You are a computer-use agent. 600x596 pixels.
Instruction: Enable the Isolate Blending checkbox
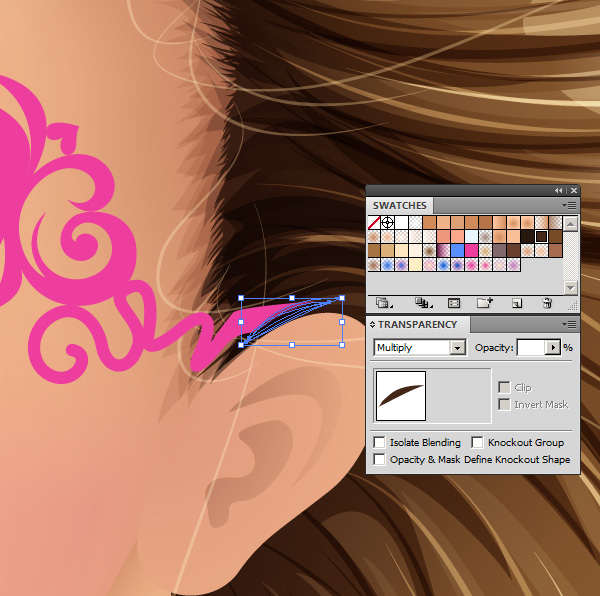(x=379, y=442)
